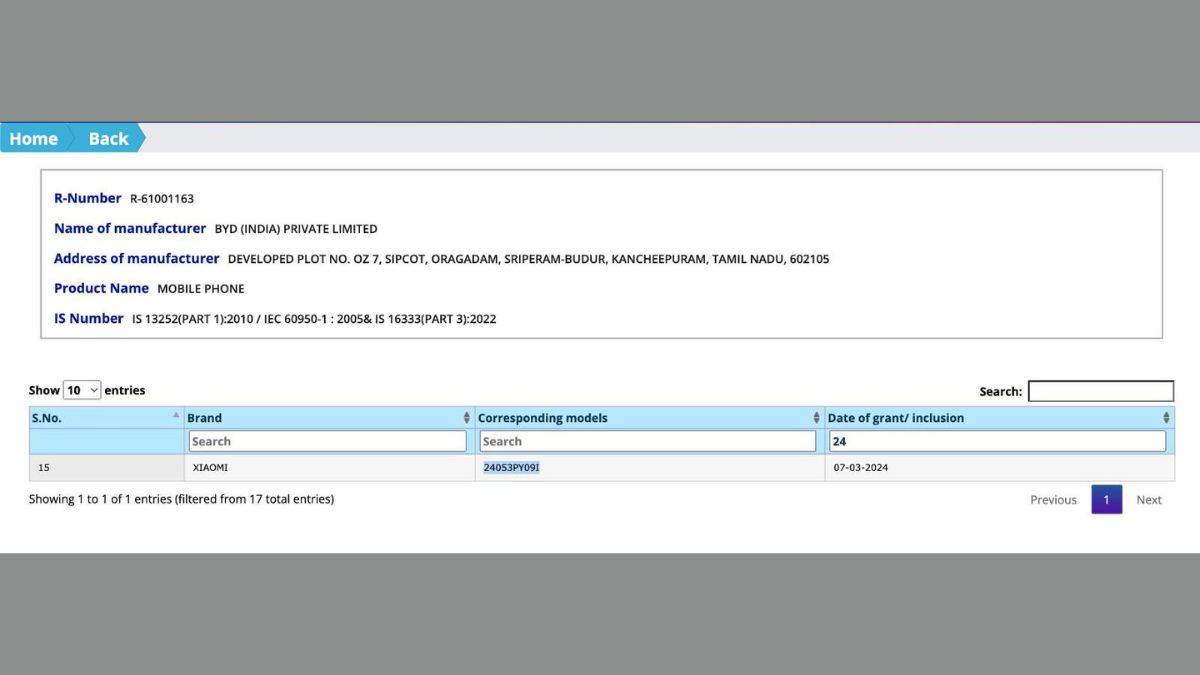Click the MOBILE PHONE product name text
This screenshot has height=675, width=1200.
[201, 289]
